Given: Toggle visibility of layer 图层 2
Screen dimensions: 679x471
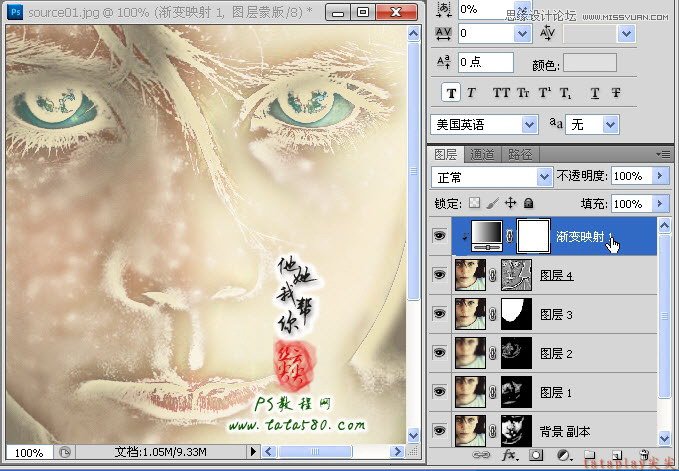Looking at the screenshot, I should pos(439,351).
